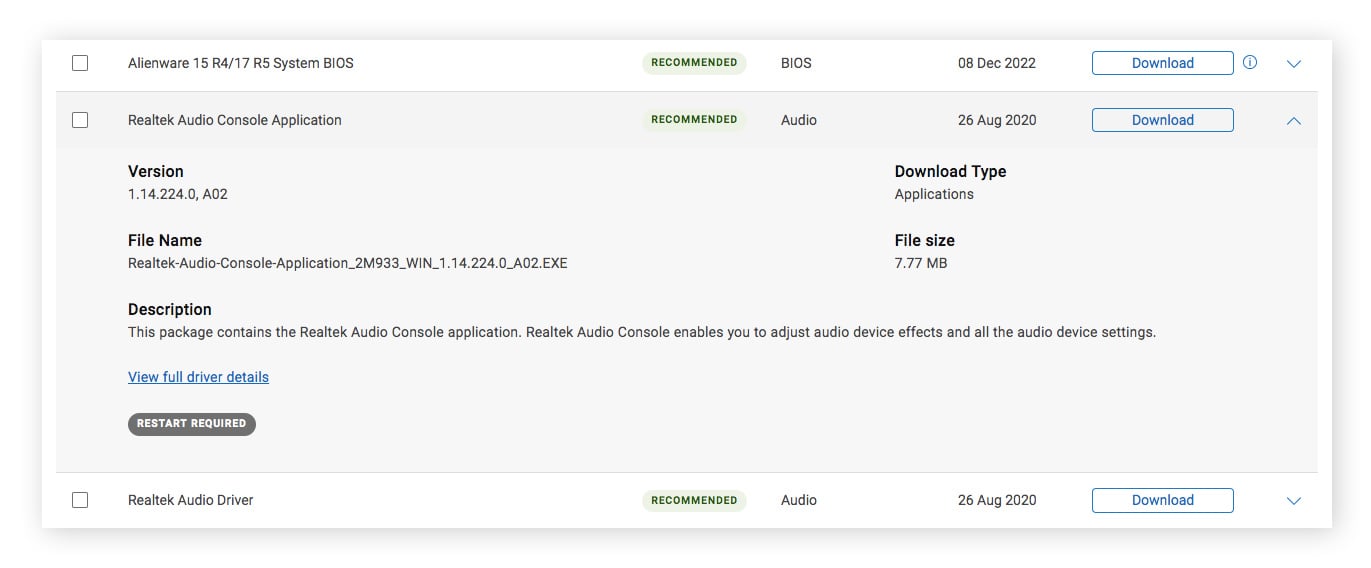The image size is (1371, 568).
Task: Download the Realtek Audio Console Application
Action: click(1162, 120)
